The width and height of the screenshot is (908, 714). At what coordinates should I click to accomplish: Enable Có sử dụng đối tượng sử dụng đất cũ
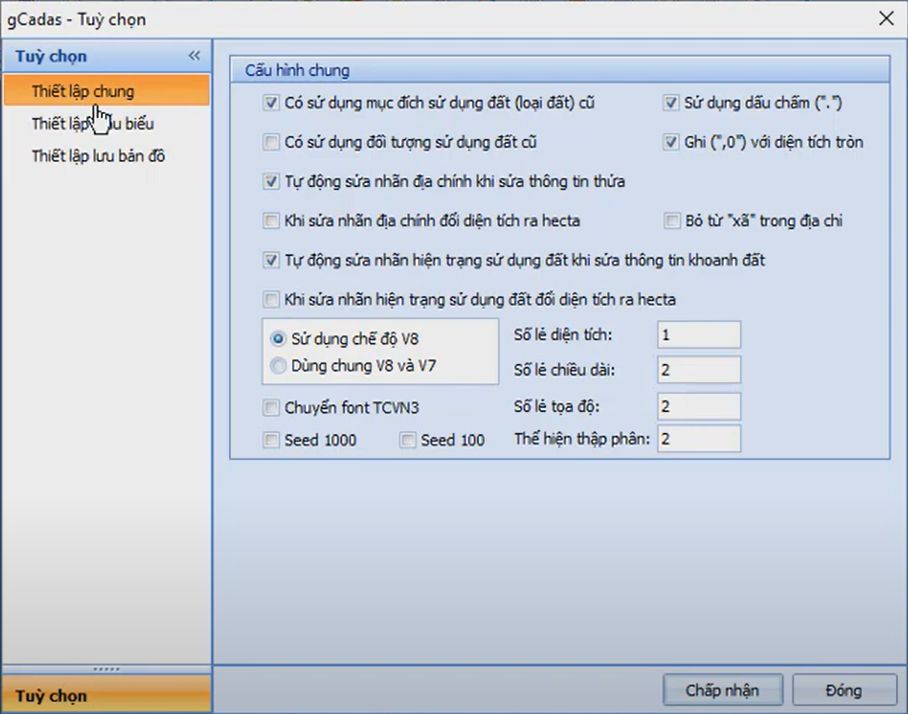[x=271, y=142]
